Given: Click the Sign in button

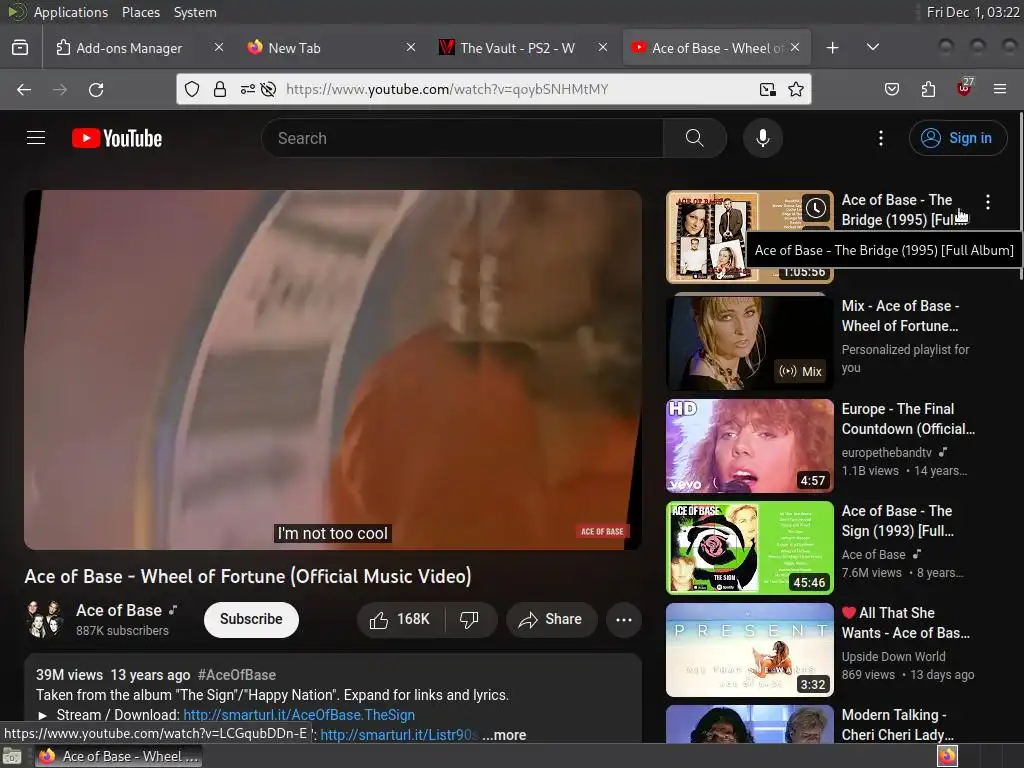Looking at the screenshot, I should tap(957, 138).
